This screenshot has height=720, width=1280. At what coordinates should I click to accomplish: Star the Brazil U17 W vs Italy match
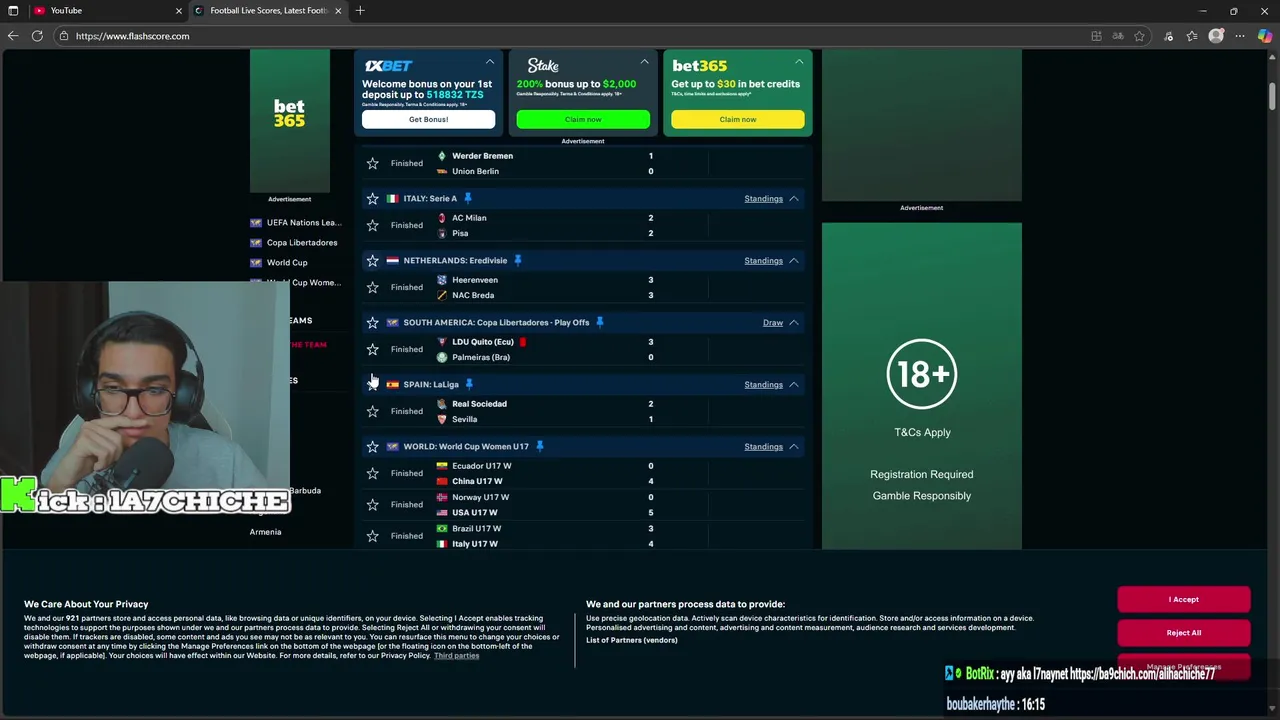372,536
